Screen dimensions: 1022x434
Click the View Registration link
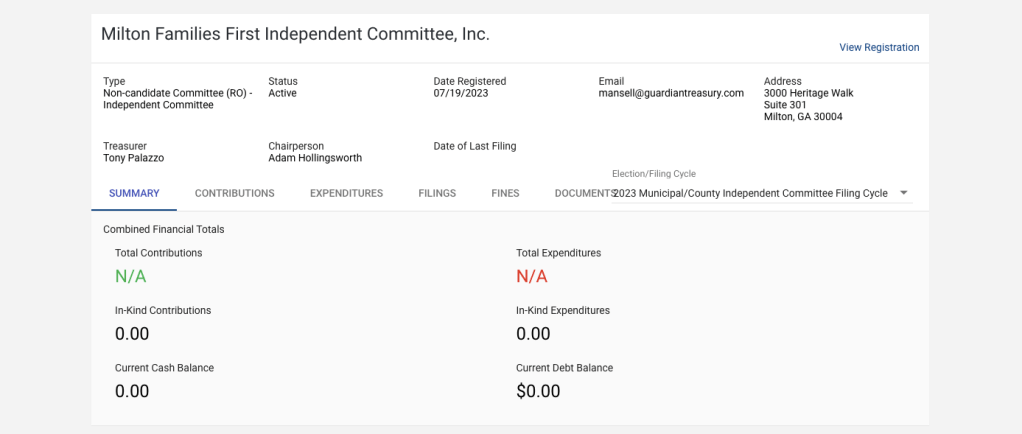tap(879, 47)
